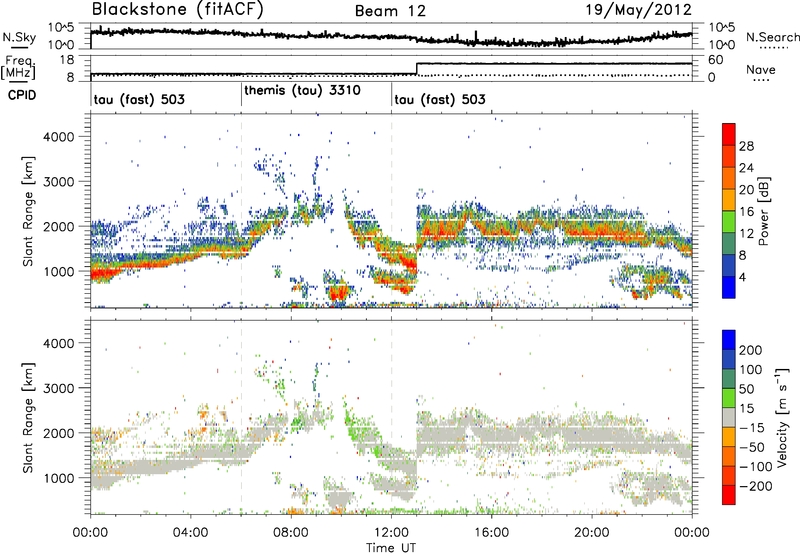Screen dimensions: 800x554
Task: Click the 'Freq. [MHz]' axis label
Action: 18,68
